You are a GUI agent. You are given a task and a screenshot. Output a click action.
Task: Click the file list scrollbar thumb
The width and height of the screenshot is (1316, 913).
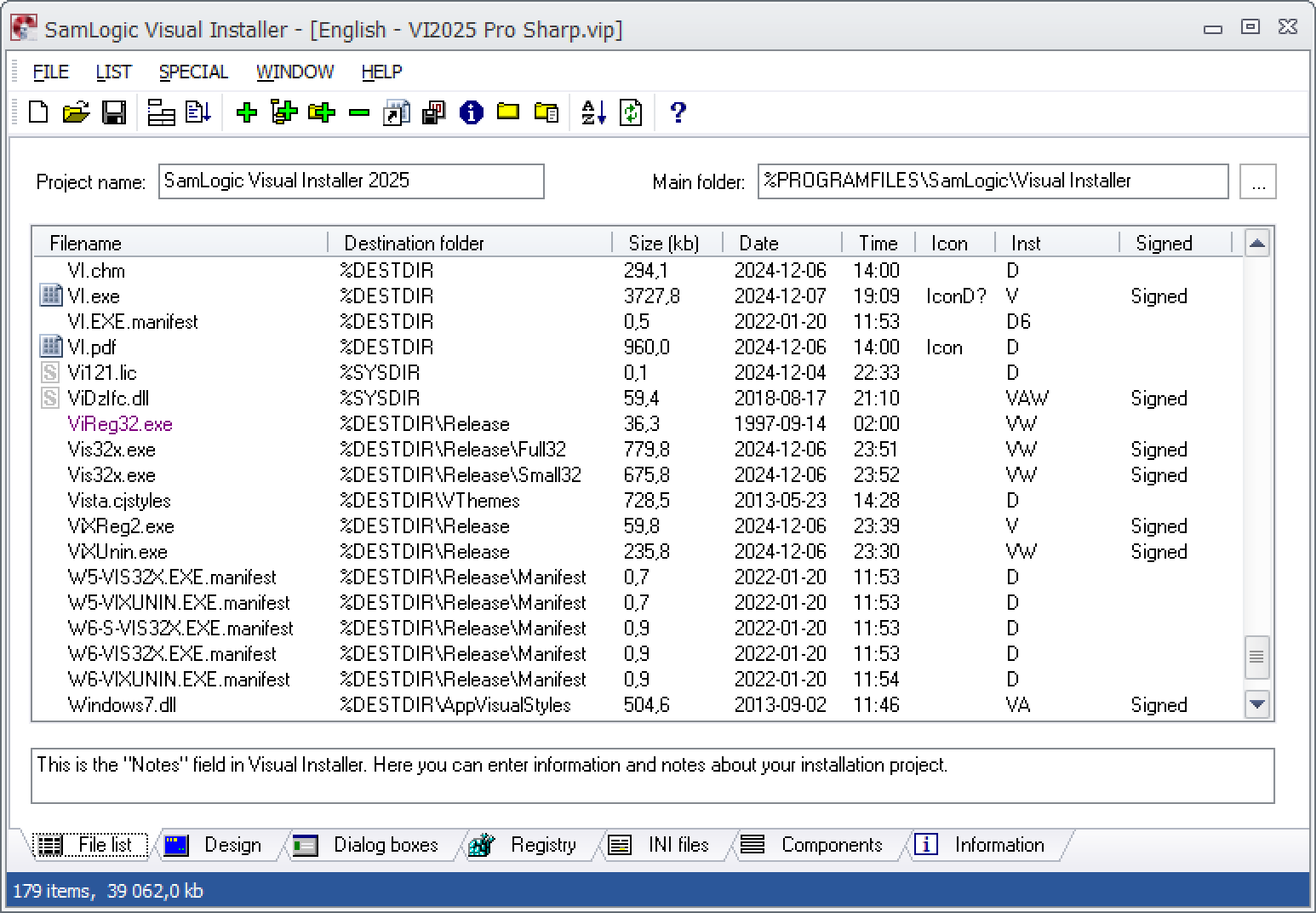[1257, 657]
